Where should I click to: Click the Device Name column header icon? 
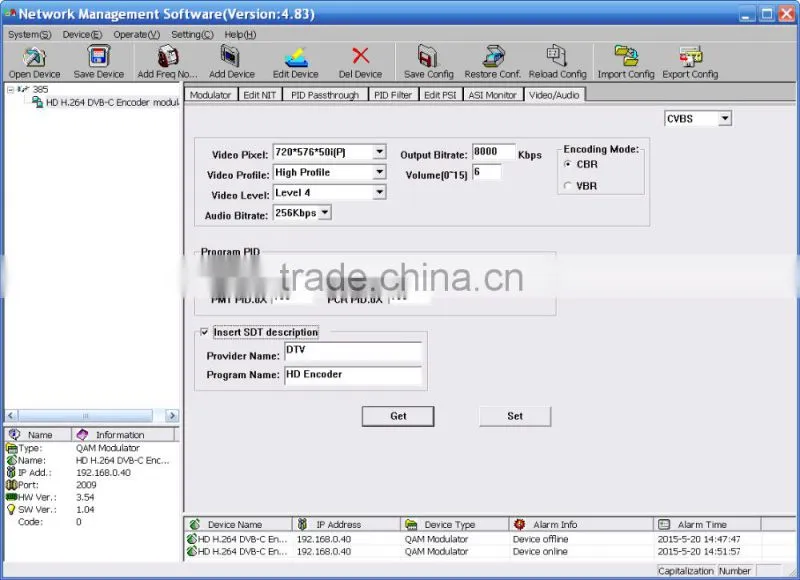(x=194, y=524)
